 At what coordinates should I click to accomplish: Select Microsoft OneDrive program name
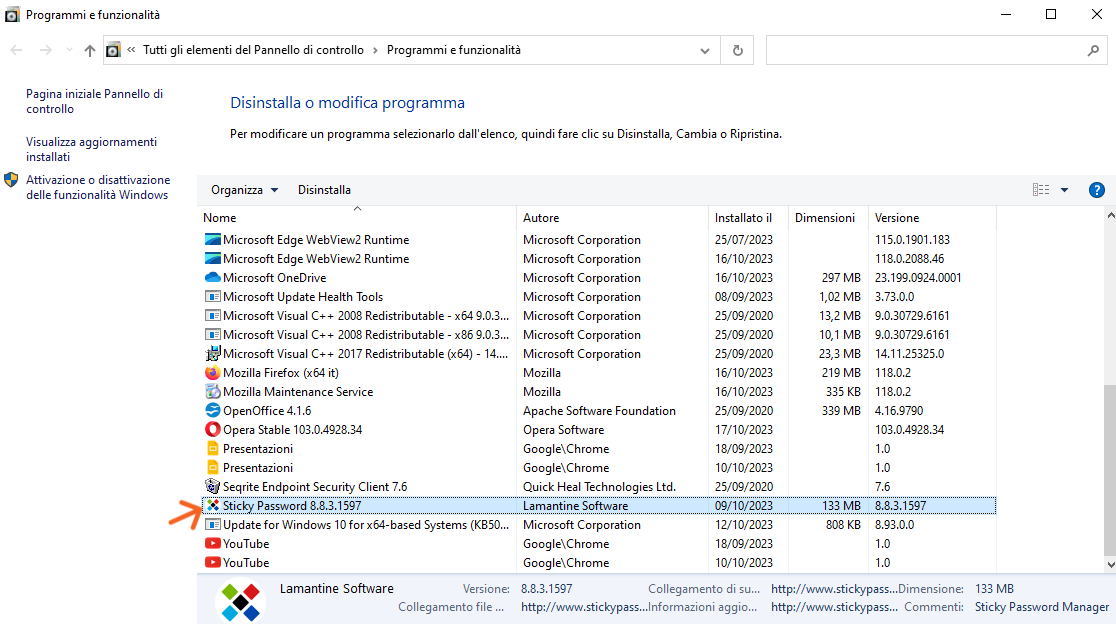tap(275, 277)
